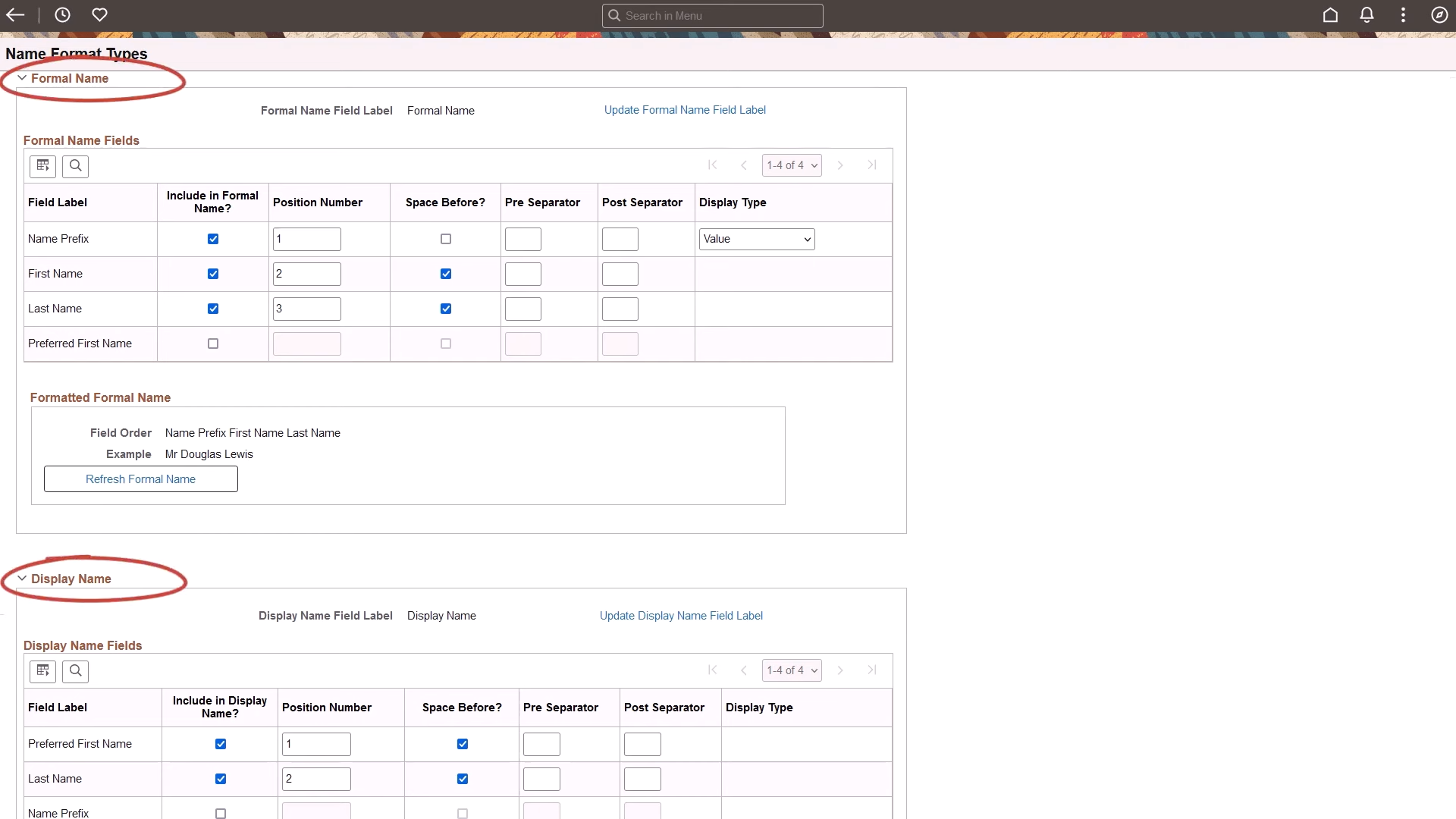1456x819 pixels.
Task: Click the Refresh Formal Name button
Action: [140, 479]
